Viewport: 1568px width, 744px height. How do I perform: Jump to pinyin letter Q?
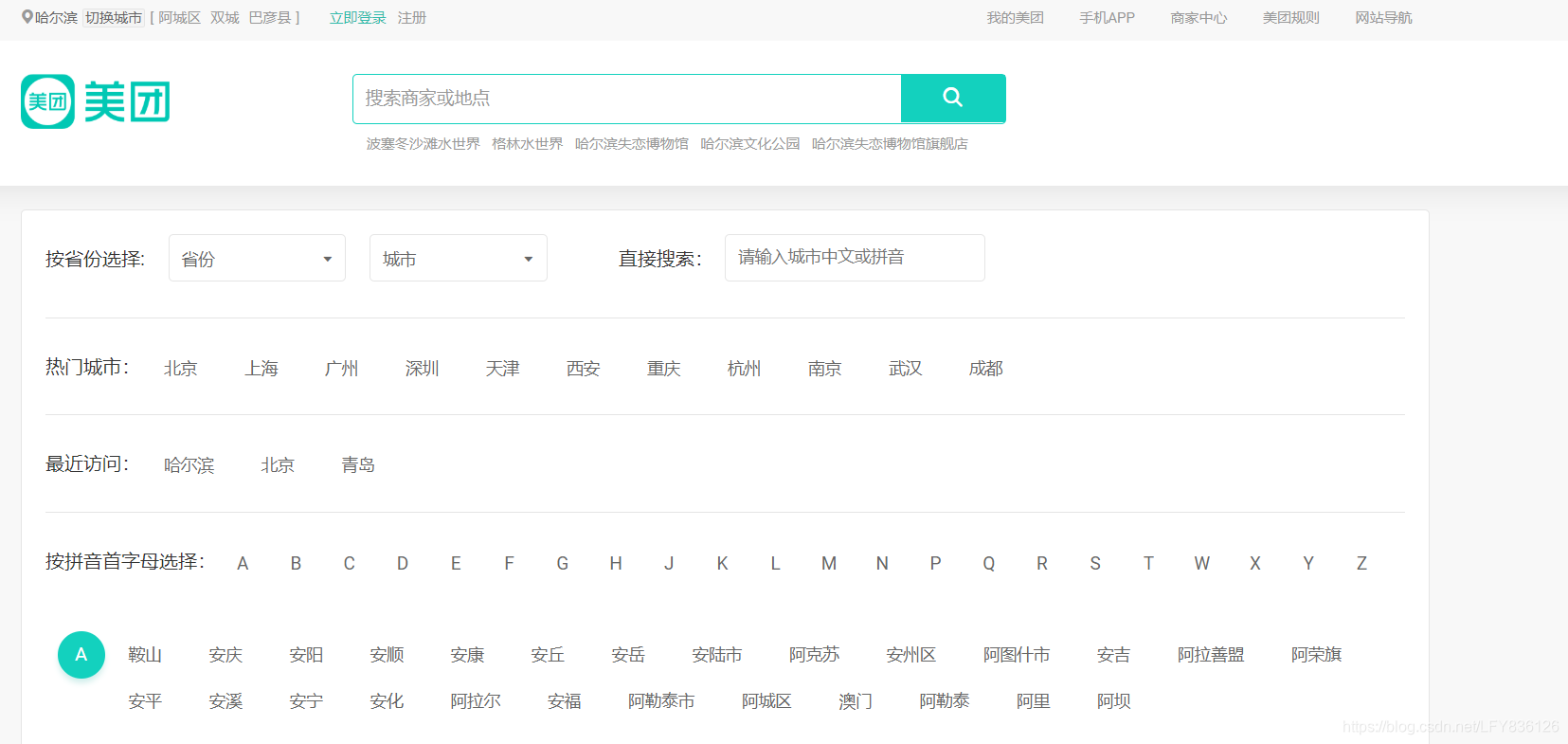tap(989, 563)
